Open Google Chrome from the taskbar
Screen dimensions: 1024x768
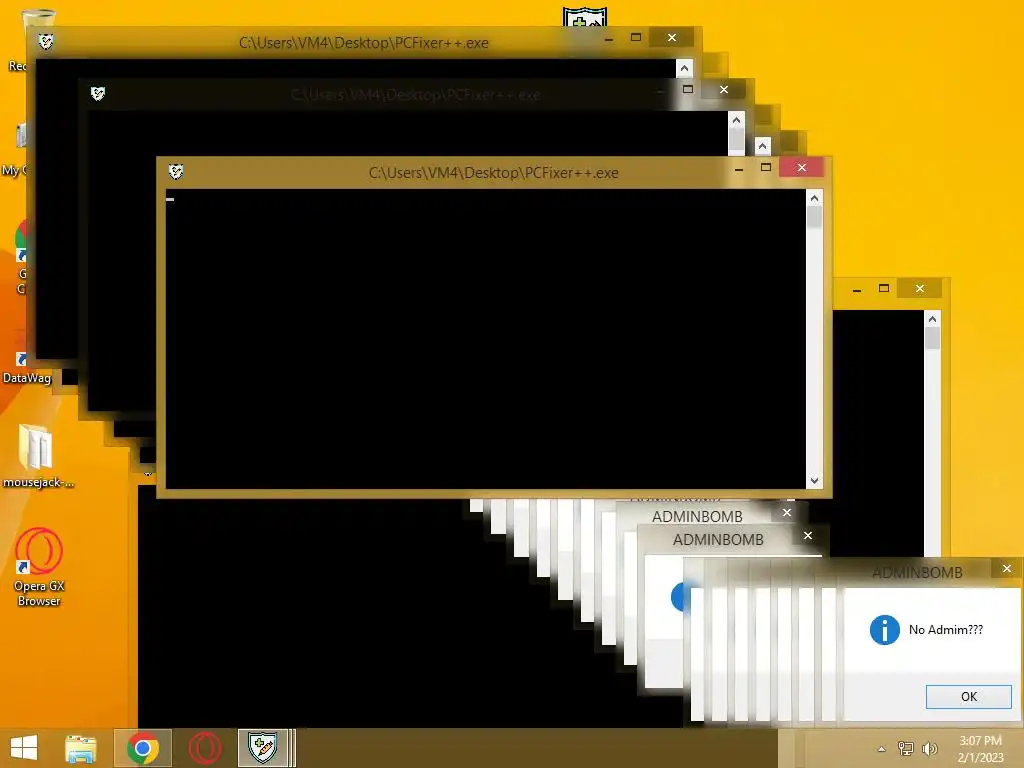click(x=143, y=748)
